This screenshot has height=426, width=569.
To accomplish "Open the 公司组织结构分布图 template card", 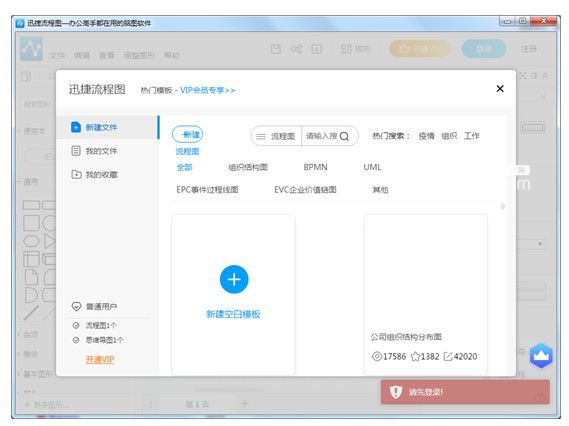I will tap(426, 294).
